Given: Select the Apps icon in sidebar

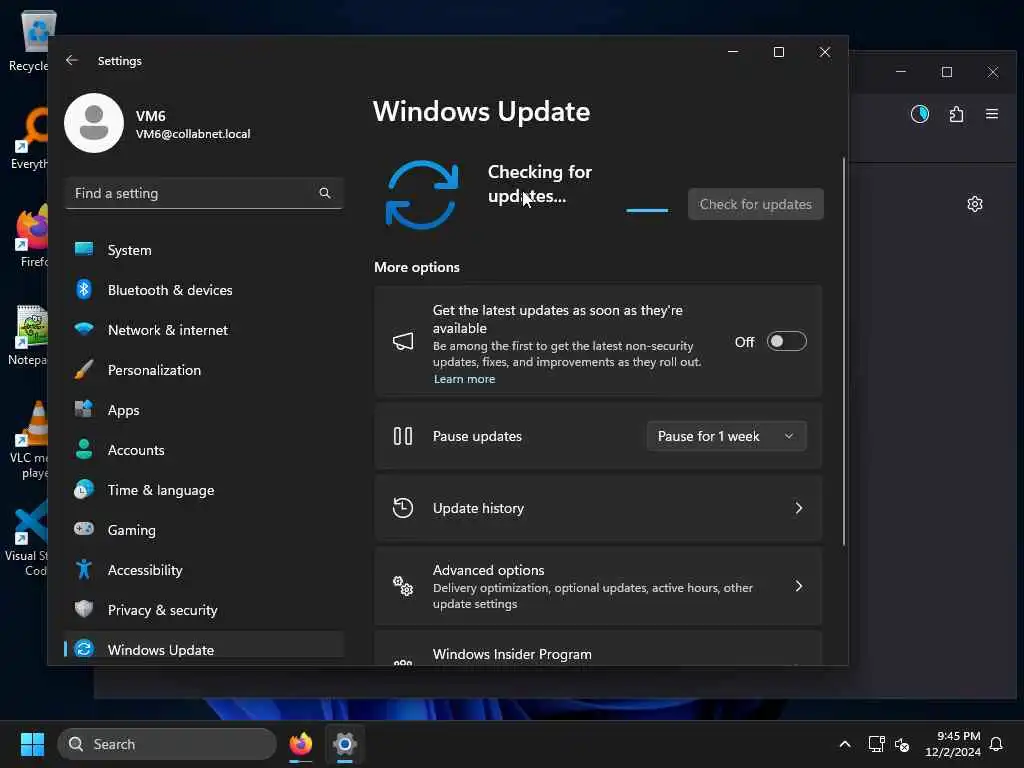Looking at the screenshot, I should click(84, 409).
